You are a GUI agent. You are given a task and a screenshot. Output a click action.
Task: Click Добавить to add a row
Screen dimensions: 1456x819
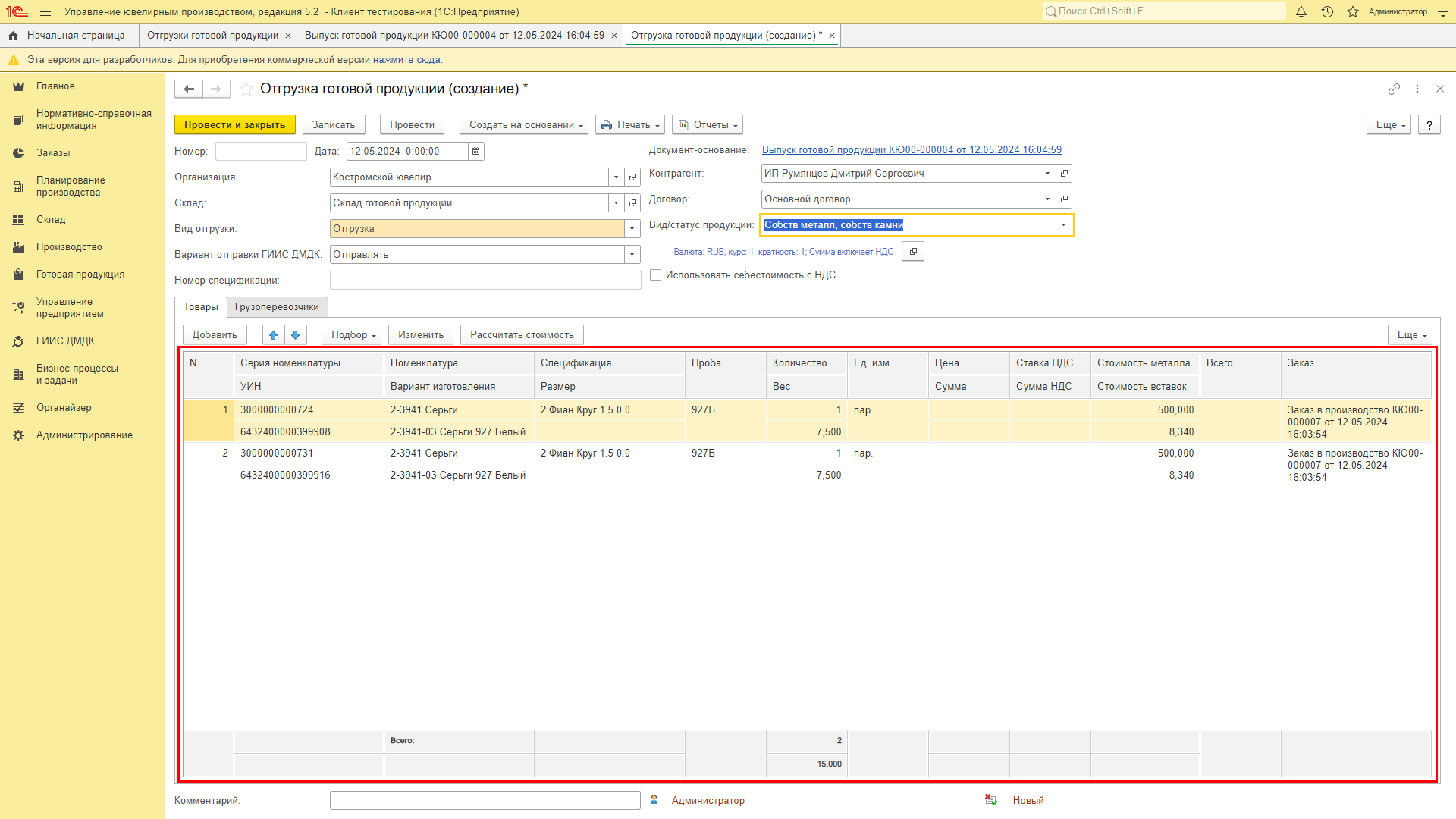coord(215,335)
